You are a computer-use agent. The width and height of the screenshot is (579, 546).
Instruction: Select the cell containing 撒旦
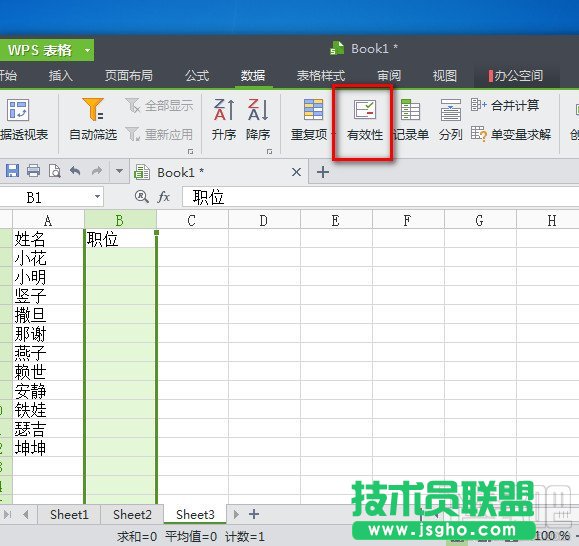pyautogui.click(x=48, y=315)
